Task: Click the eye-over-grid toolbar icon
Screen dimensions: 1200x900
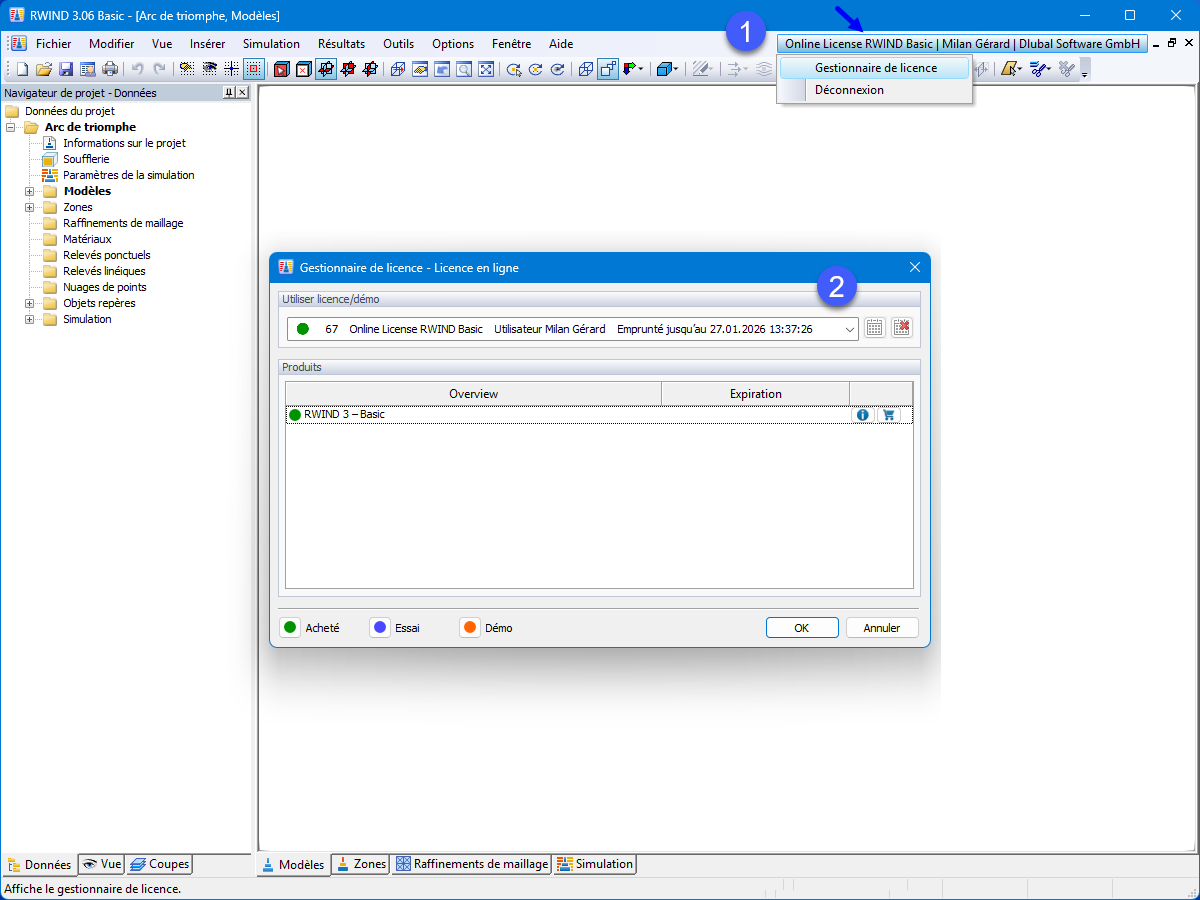Action: click(x=209, y=69)
